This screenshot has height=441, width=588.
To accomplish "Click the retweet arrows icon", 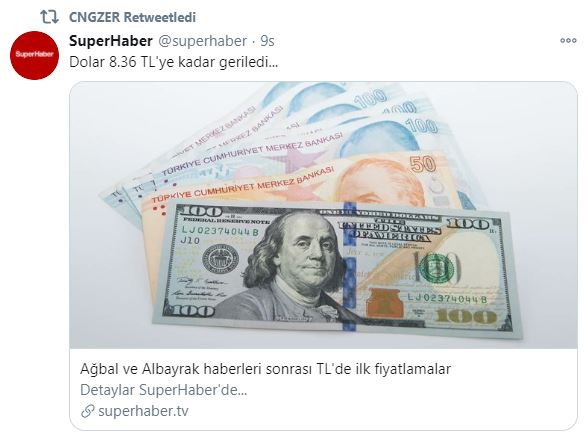I will click(49, 17).
